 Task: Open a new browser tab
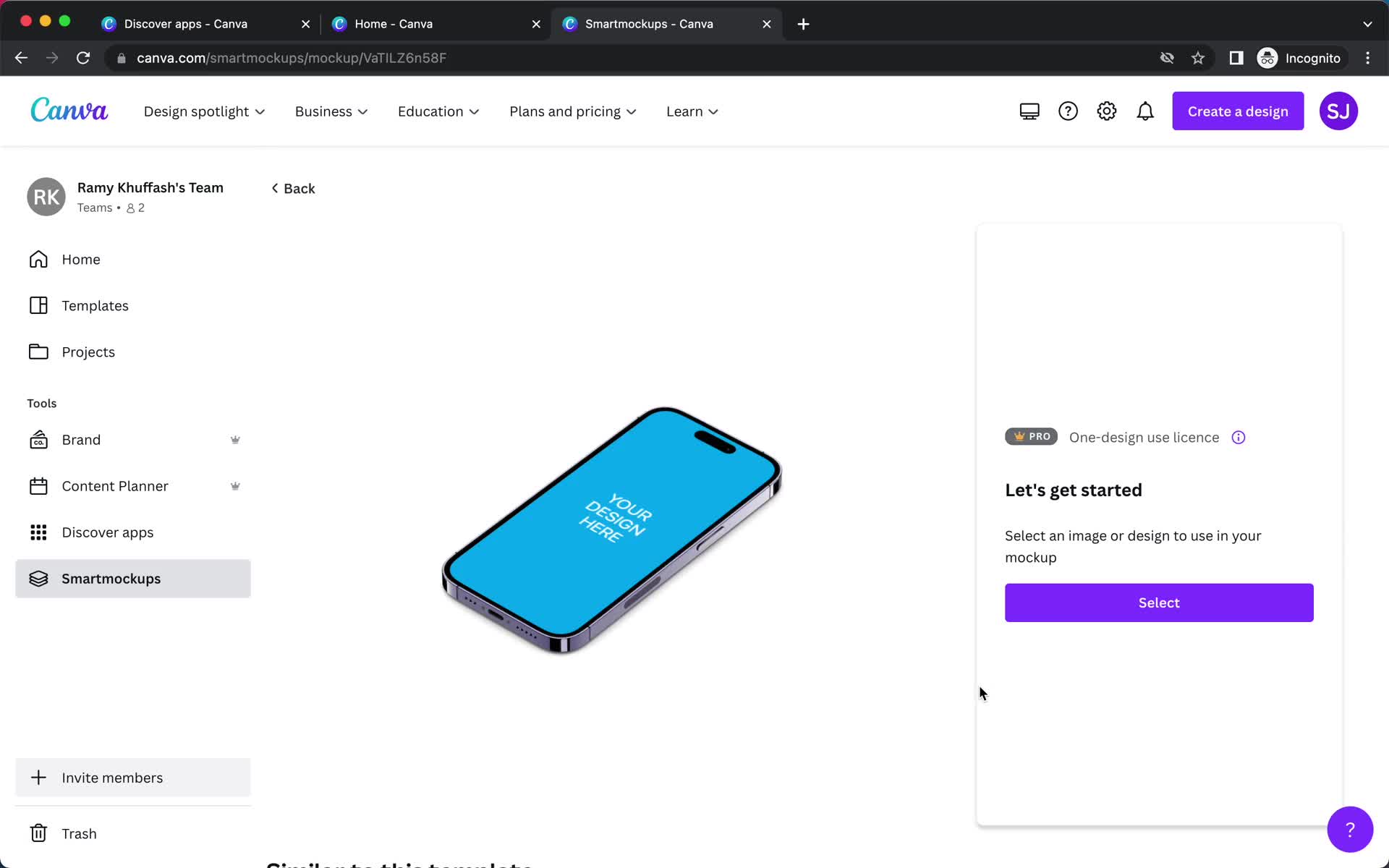click(803, 24)
